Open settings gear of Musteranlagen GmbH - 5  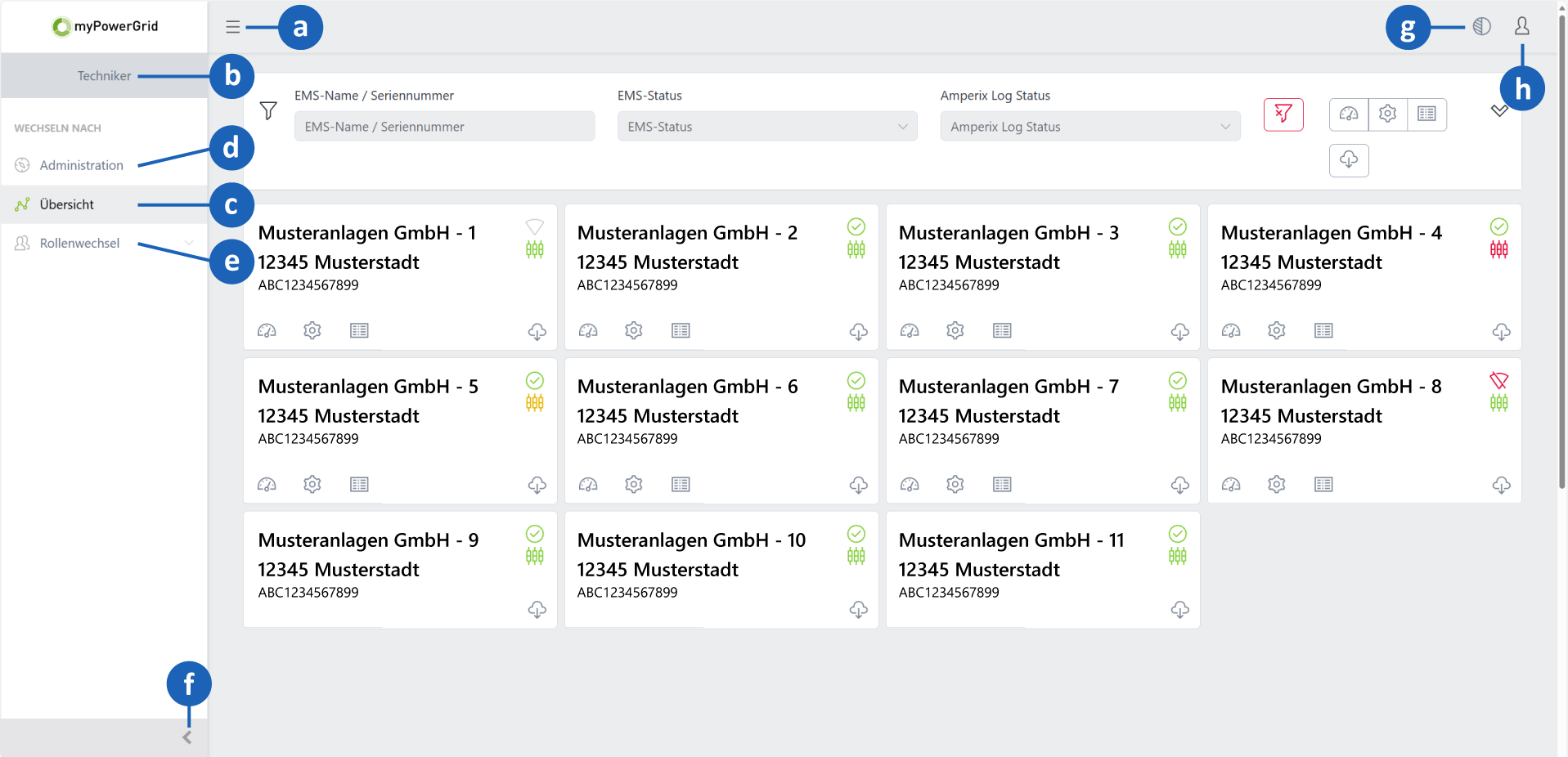pos(312,485)
